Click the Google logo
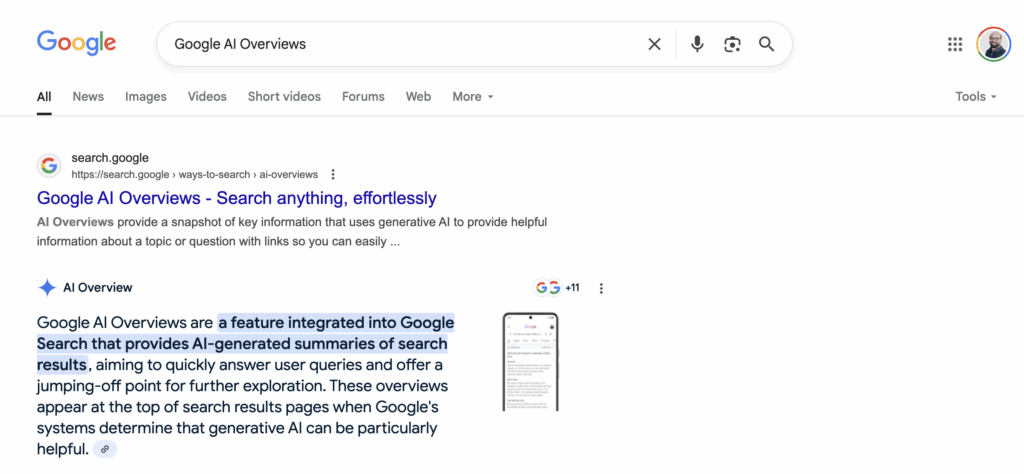 pyautogui.click(x=76, y=43)
